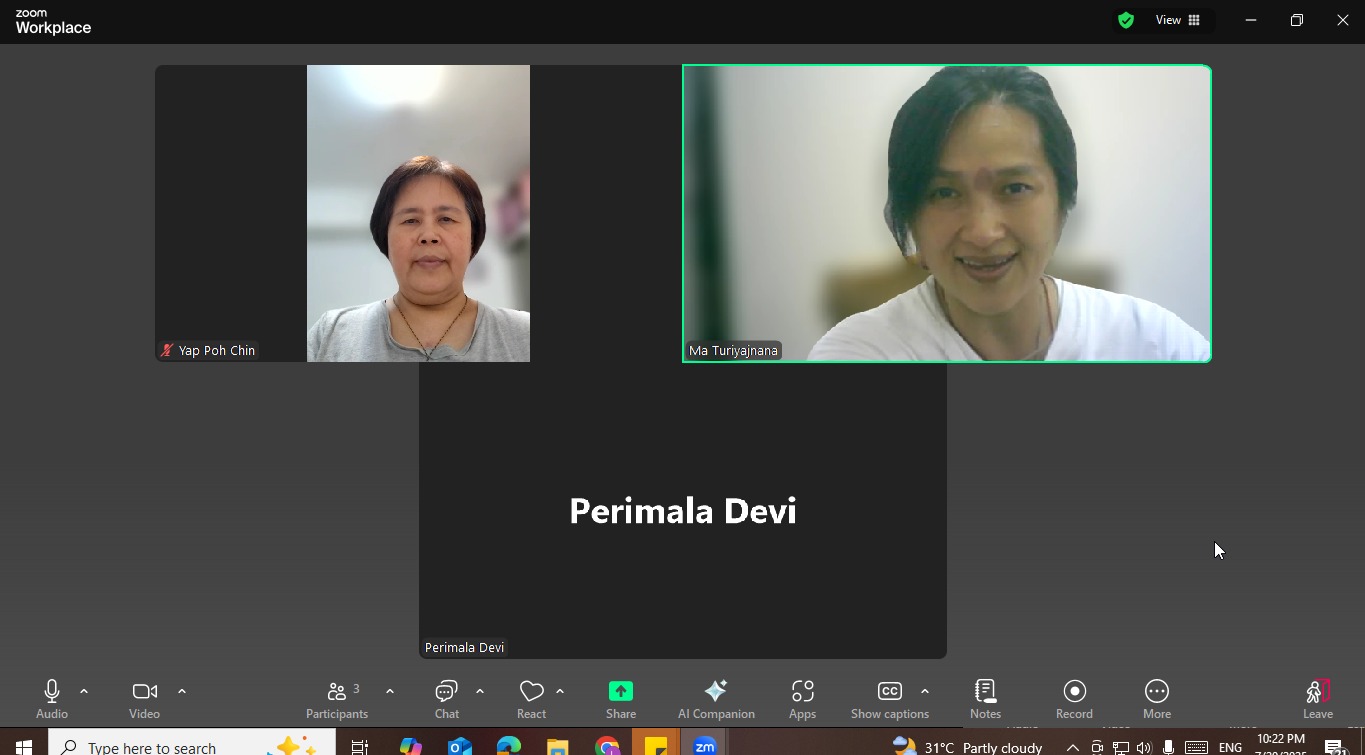Expand the Participants options arrow
The width and height of the screenshot is (1365, 755).
tap(390, 691)
